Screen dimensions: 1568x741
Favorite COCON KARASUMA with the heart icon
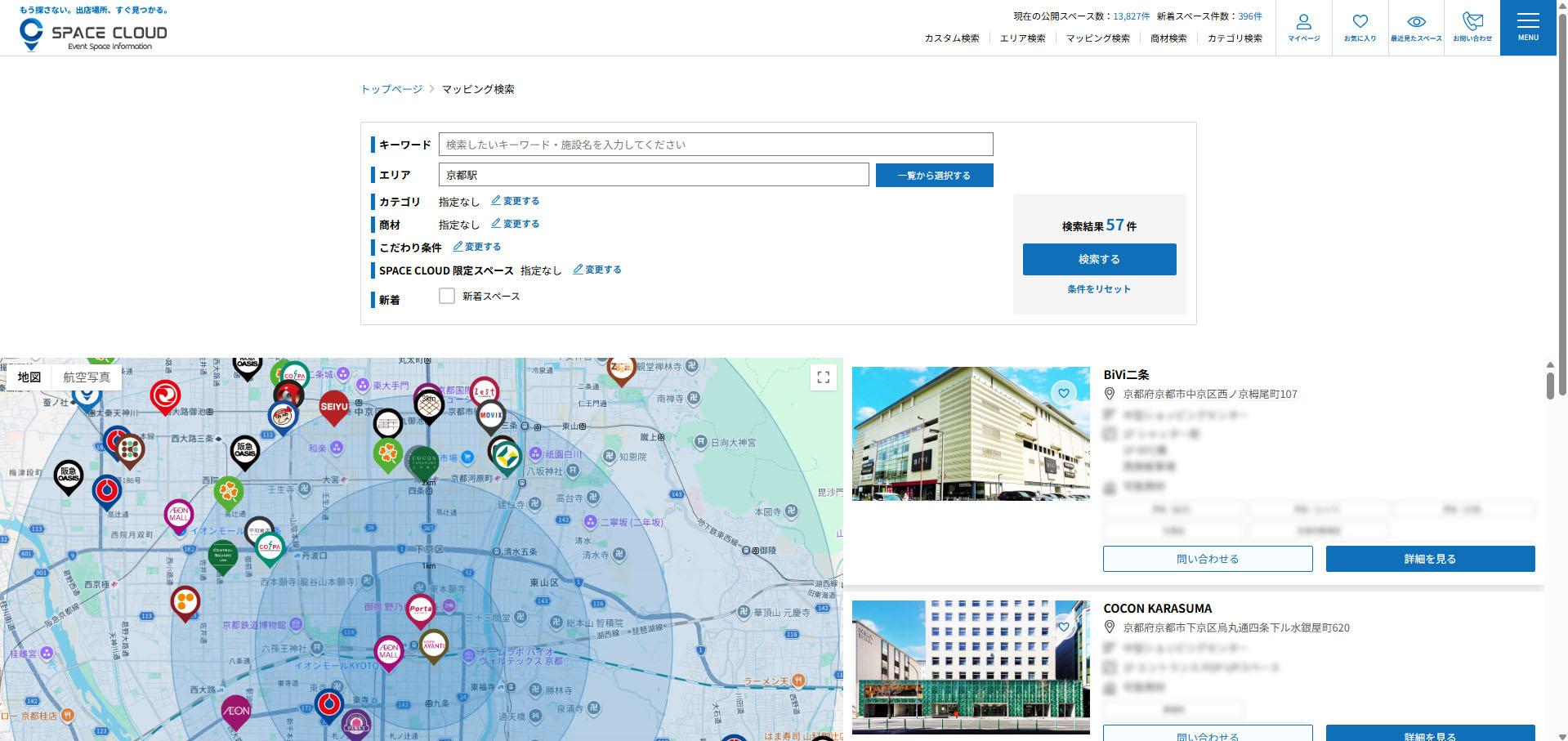tap(1064, 627)
